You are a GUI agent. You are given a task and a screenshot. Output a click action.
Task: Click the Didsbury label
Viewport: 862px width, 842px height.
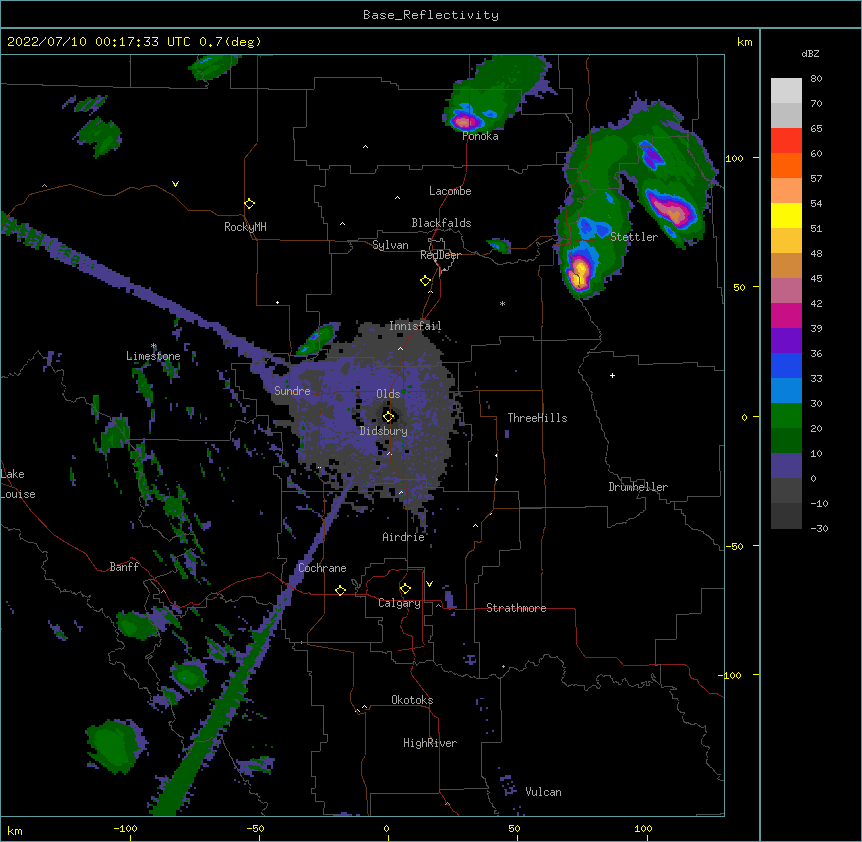[384, 431]
